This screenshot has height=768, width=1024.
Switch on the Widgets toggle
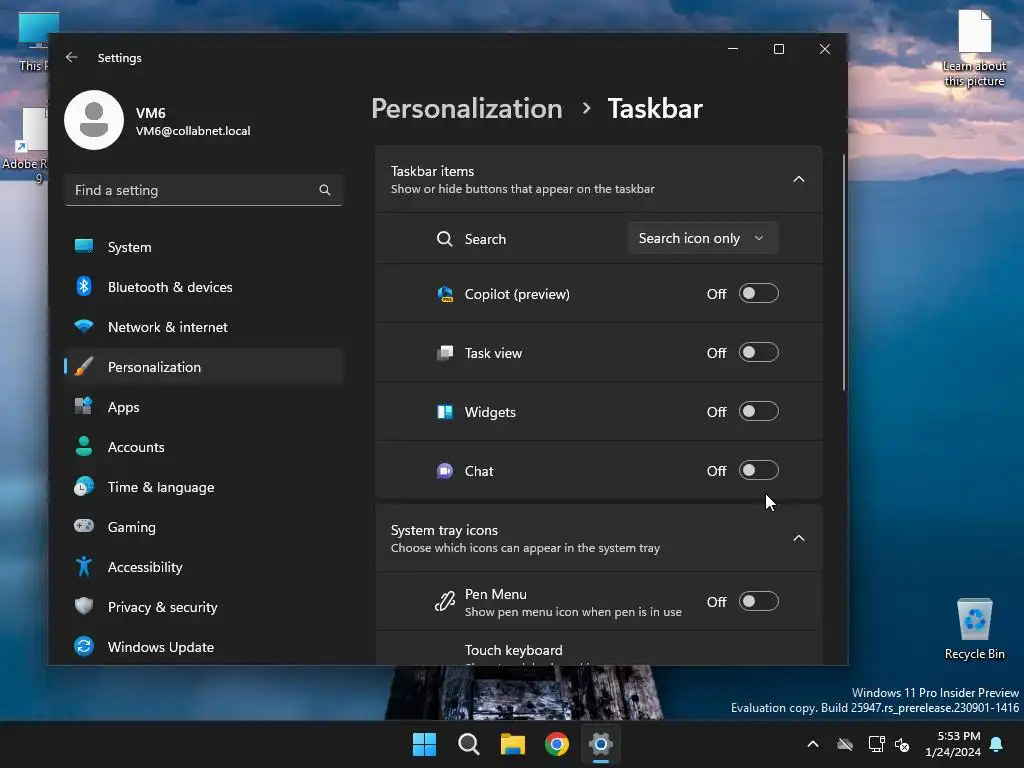[758, 411]
